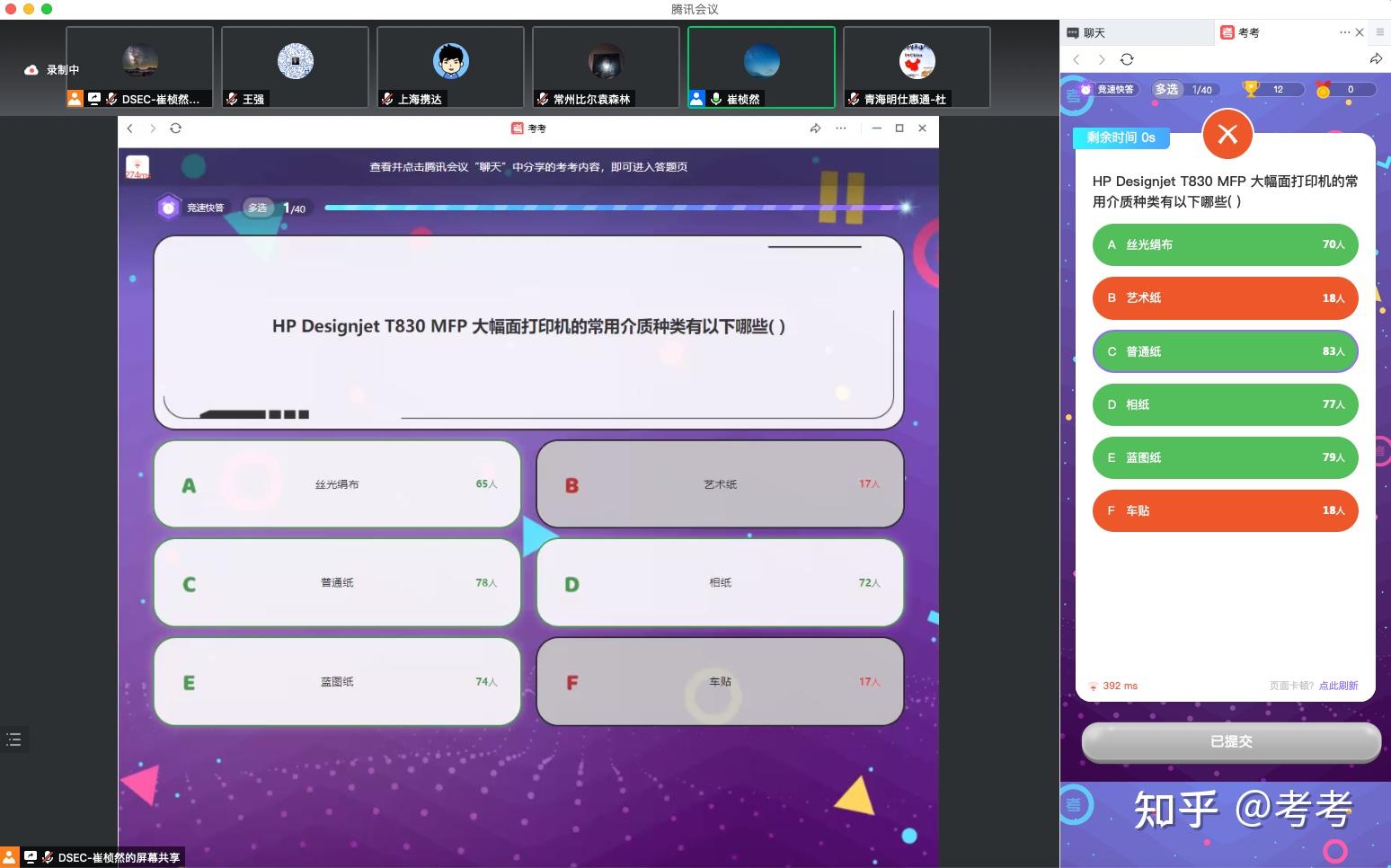Viewport: 1391px width, 868px height.
Task: Open the list icon on the left edge
Action: click(x=13, y=740)
